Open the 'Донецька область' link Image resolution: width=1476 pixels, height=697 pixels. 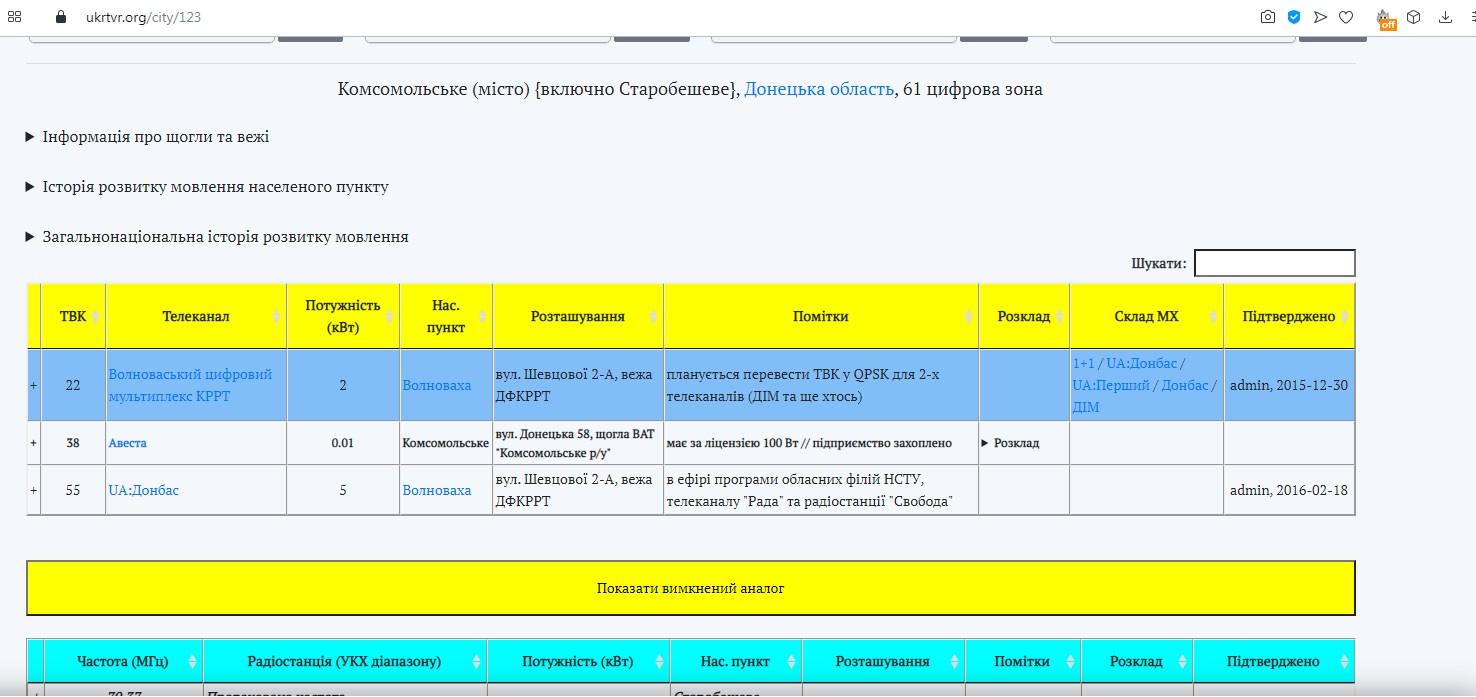tap(819, 89)
